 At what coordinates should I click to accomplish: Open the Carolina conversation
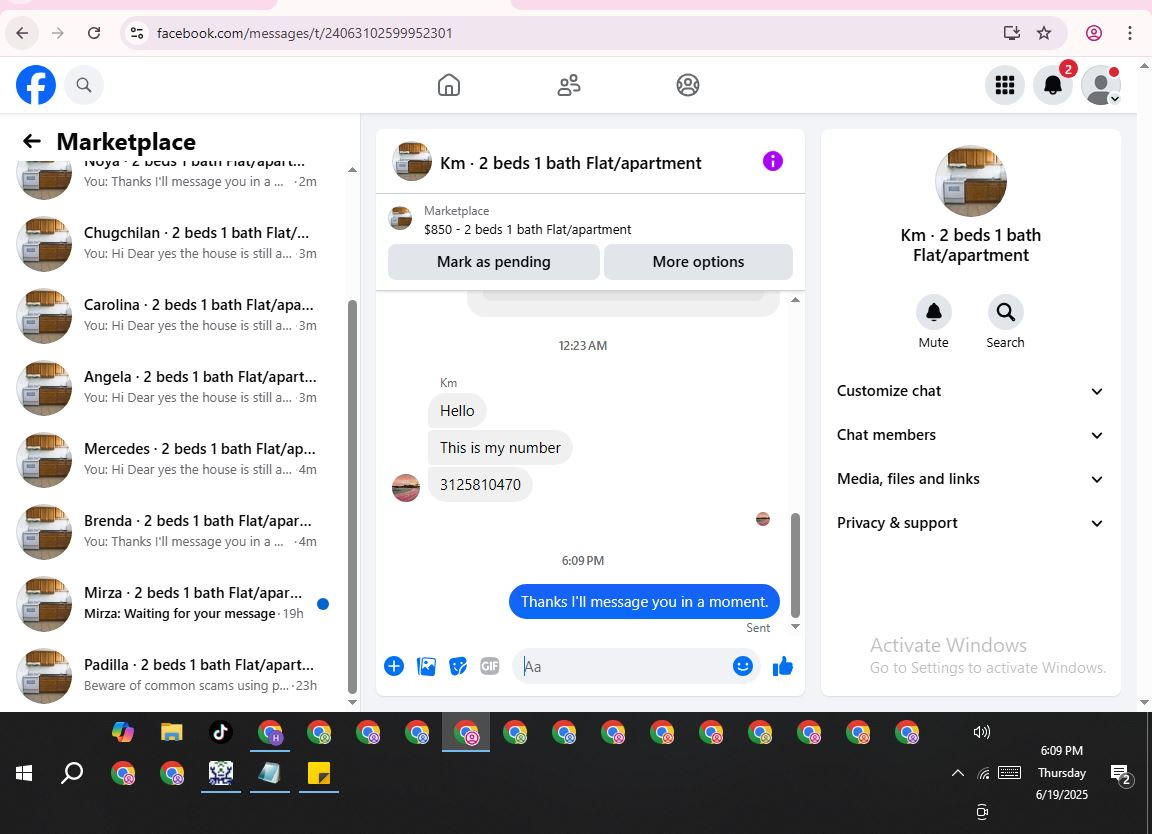click(x=175, y=315)
